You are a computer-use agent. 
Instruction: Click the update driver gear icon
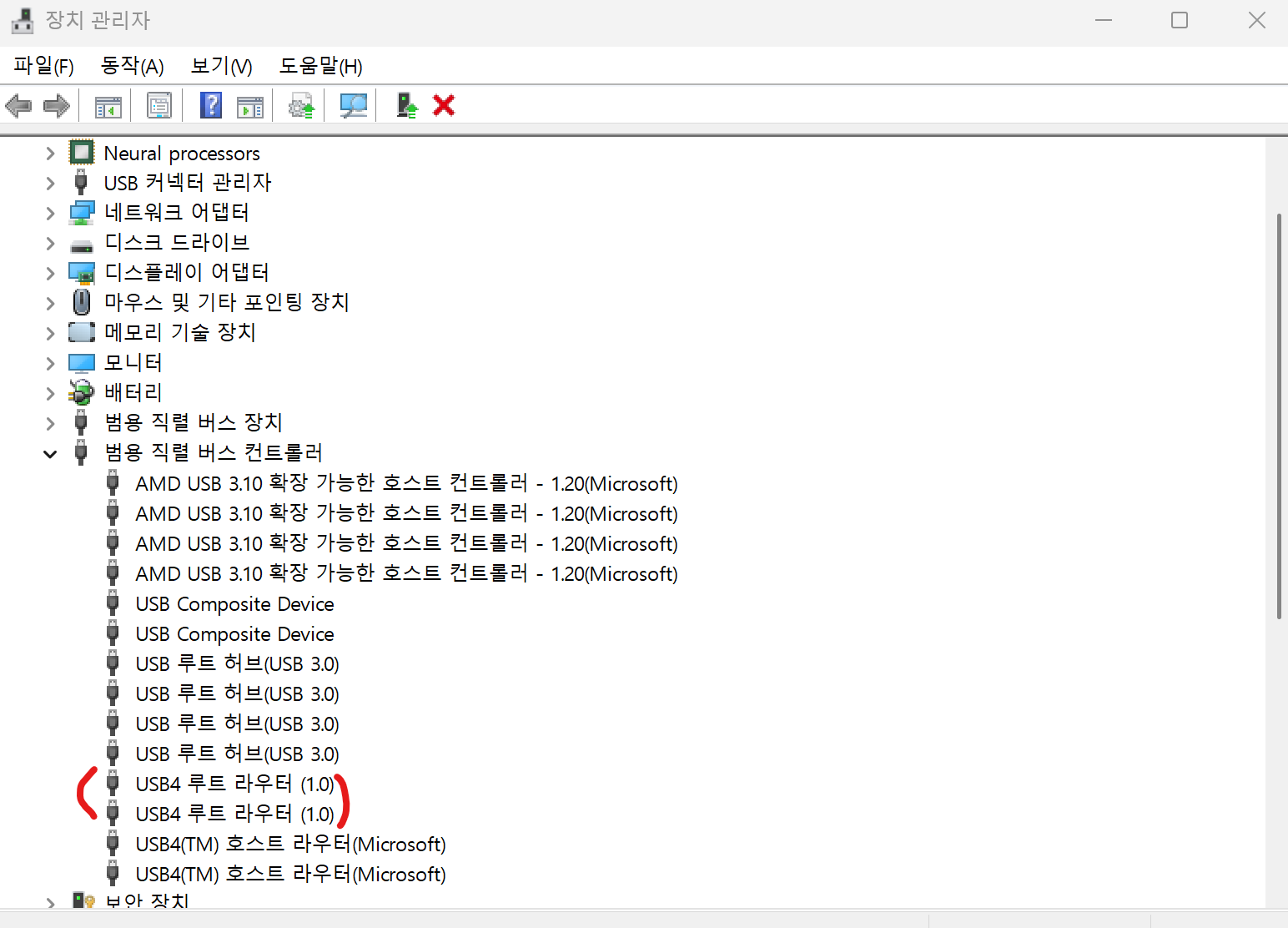pyautogui.click(x=301, y=106)
